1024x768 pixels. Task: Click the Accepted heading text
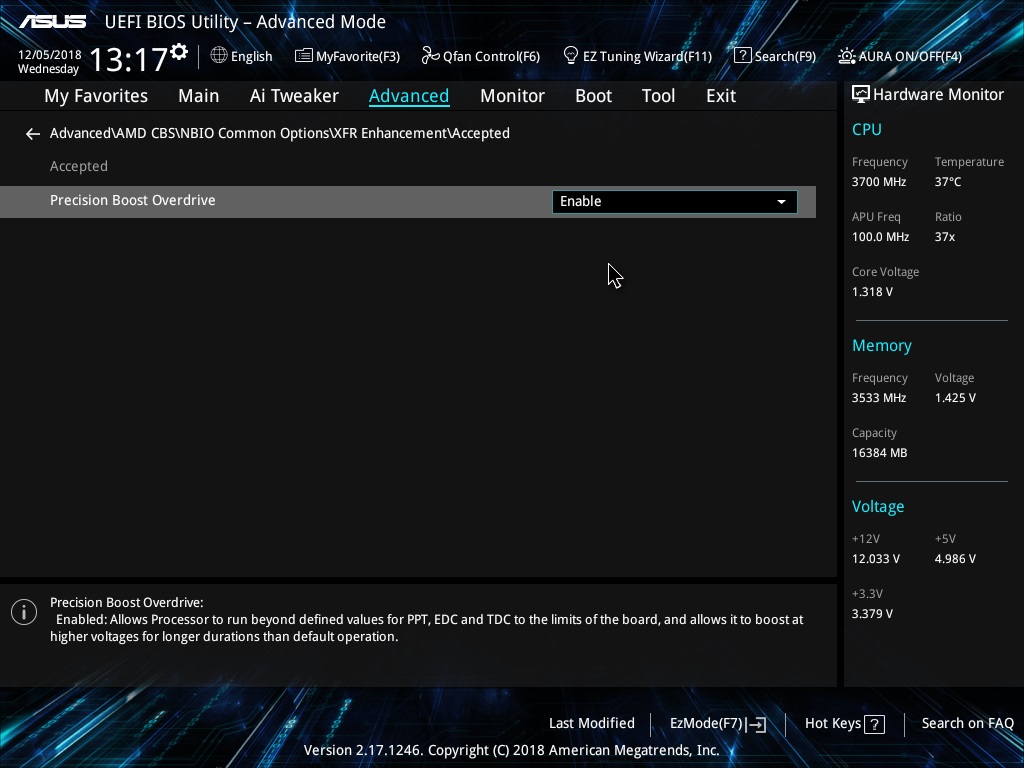click(x=79, y=167)
